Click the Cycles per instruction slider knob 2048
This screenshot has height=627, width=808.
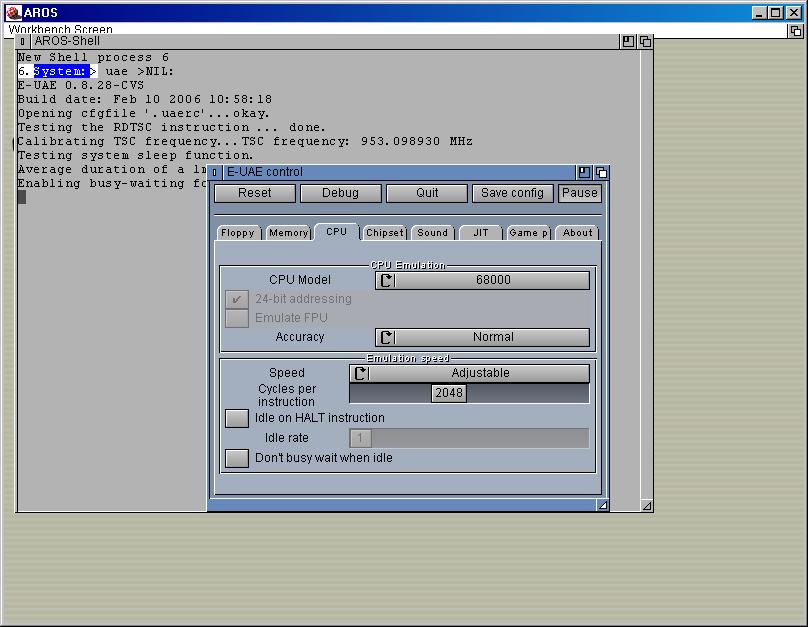pos(449,393)
